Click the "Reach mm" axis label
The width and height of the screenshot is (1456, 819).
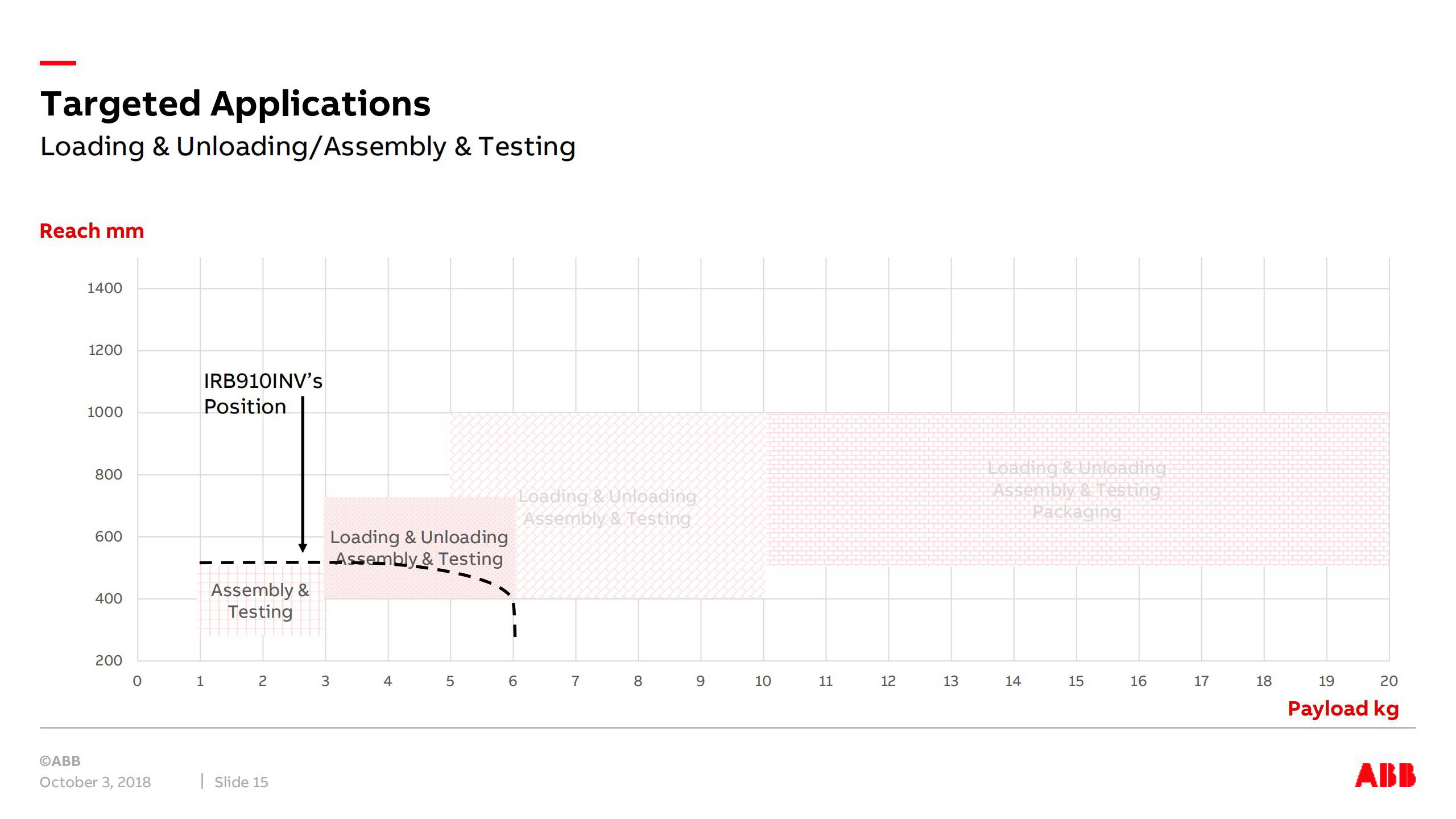click(x=92, y=231)
